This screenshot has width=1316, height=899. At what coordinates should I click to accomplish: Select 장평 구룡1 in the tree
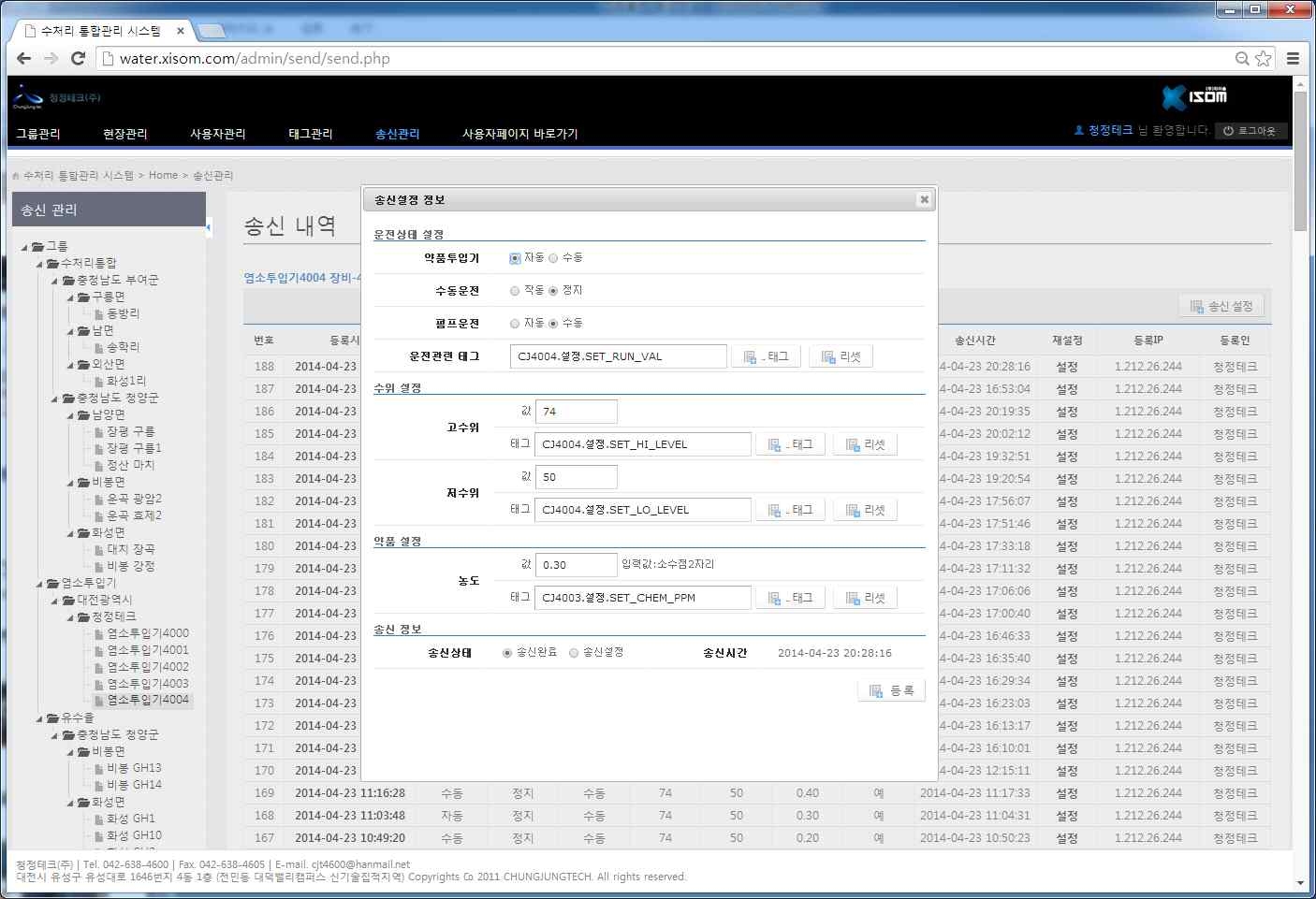pos(134,448)
